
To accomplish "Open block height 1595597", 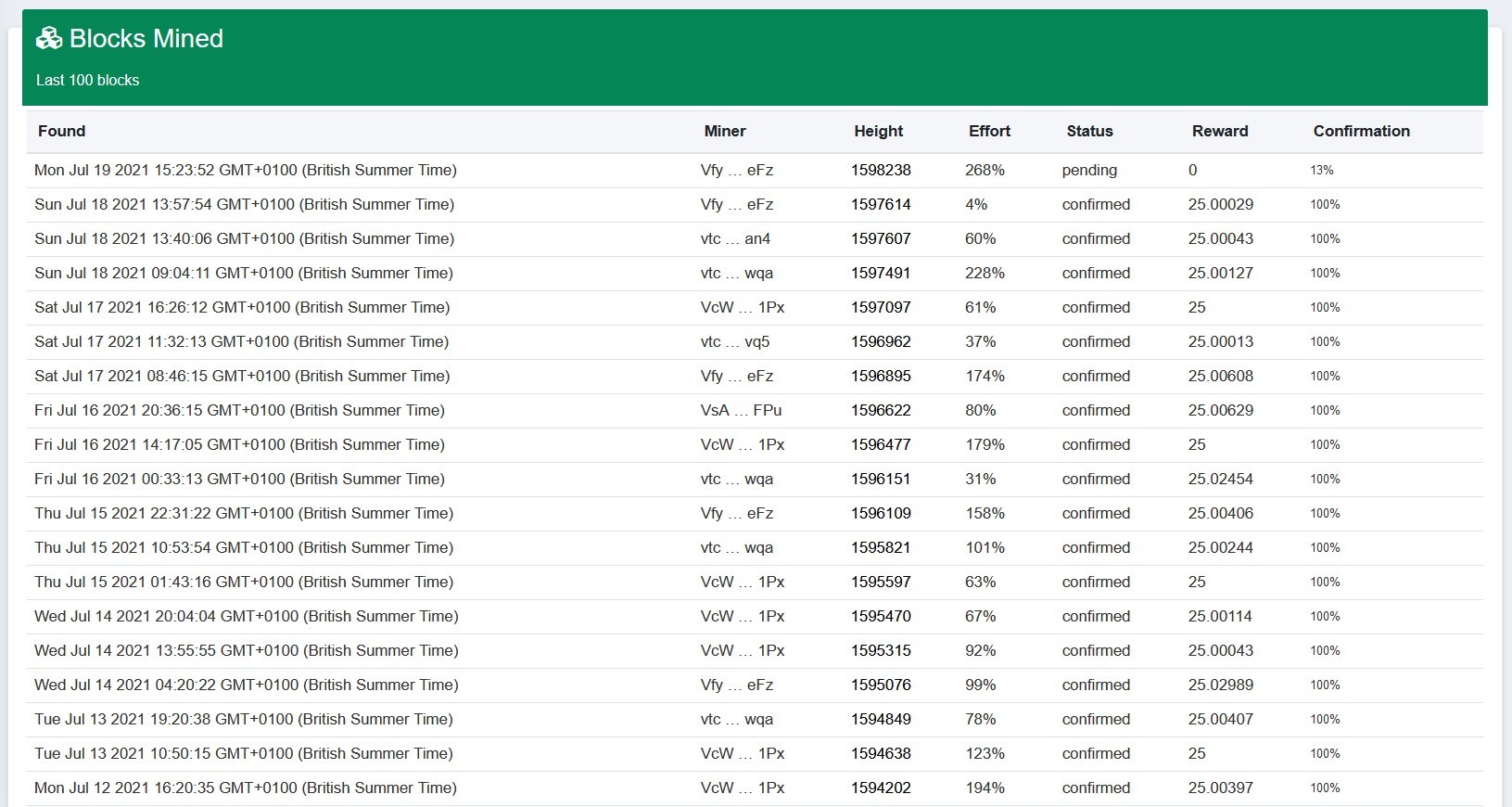I will [x=881, y=582].
